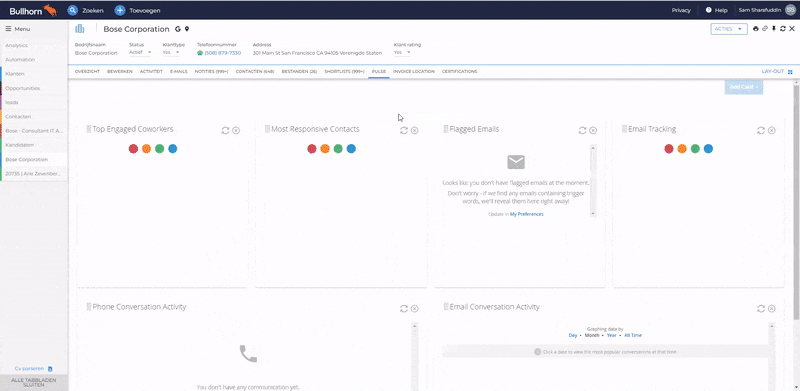Go to the Bullhorn home logo

click(x=33, y=10)
